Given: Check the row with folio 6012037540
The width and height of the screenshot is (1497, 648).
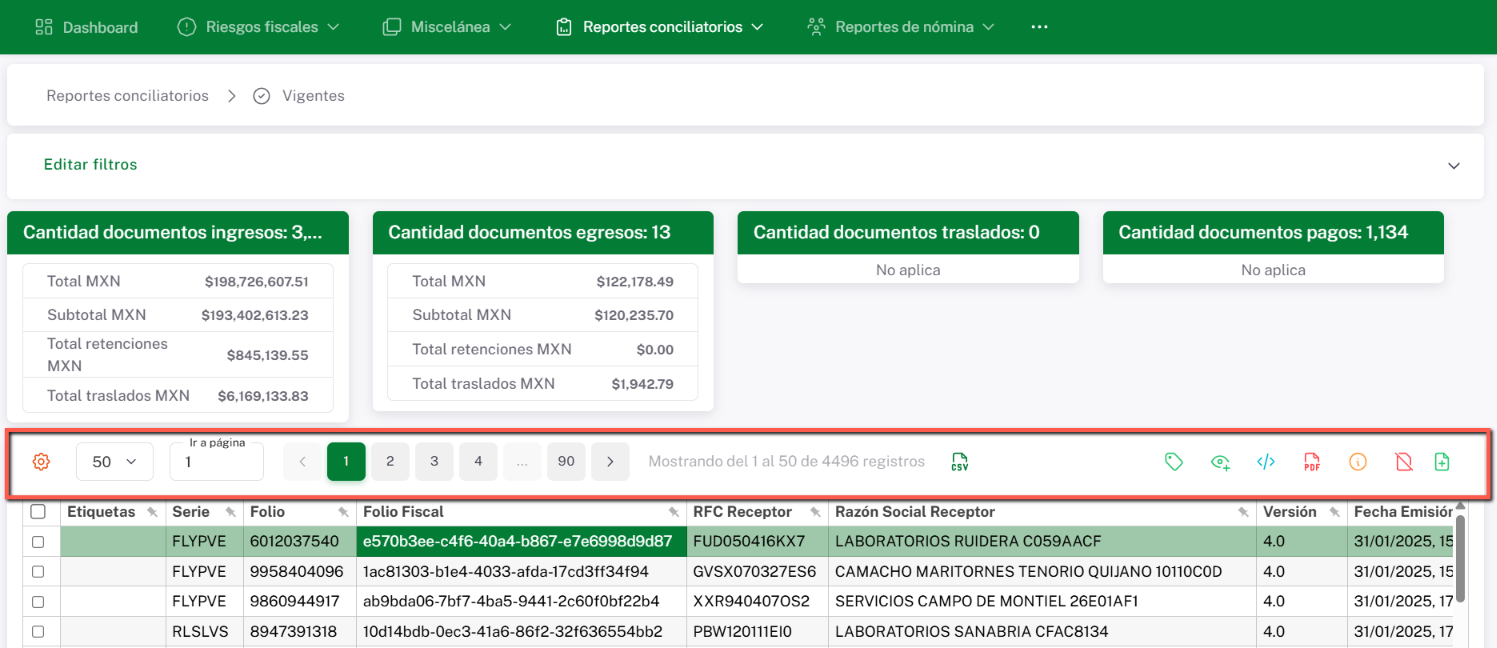Looking at the screenshot, I should tap(38, 542).
